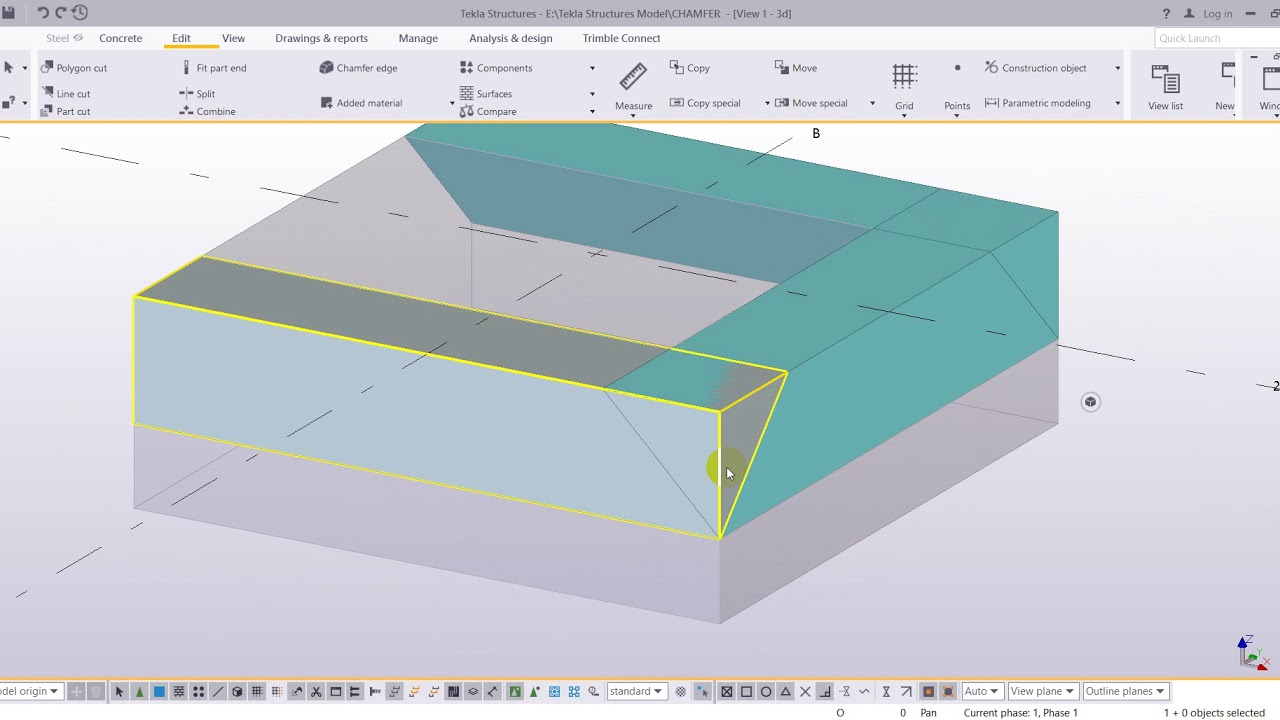Toggle snap to midpoints triangle
Image resolution: width=1280 pixels, height=720 pixels.
[786, 691]
